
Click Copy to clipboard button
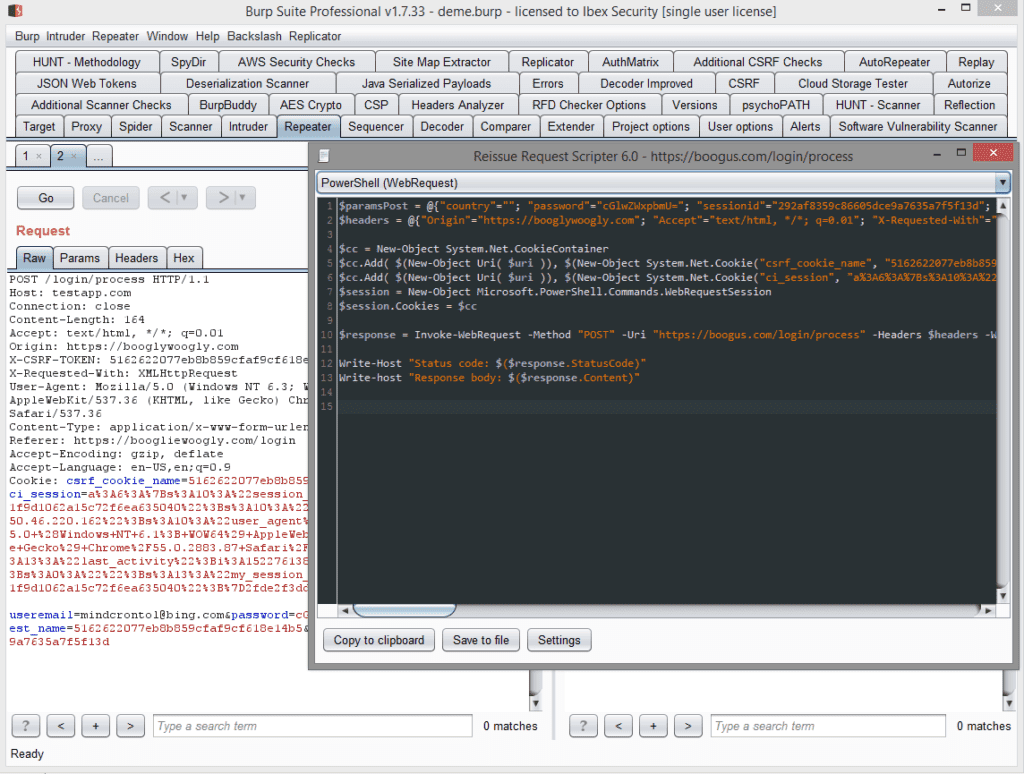point(379,640)
